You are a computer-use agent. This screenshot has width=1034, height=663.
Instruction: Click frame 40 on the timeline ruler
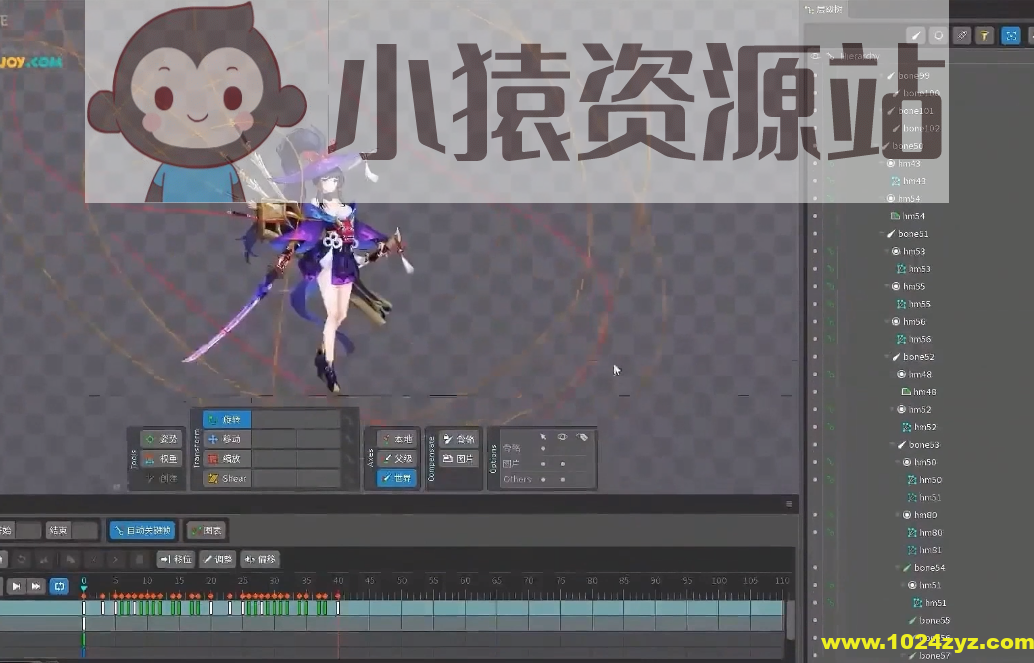[x=340, y=579]
